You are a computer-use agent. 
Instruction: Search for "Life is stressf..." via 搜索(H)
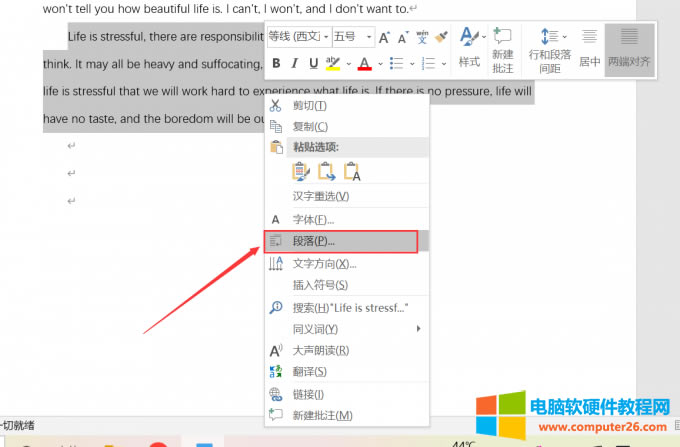pos(346,308)
